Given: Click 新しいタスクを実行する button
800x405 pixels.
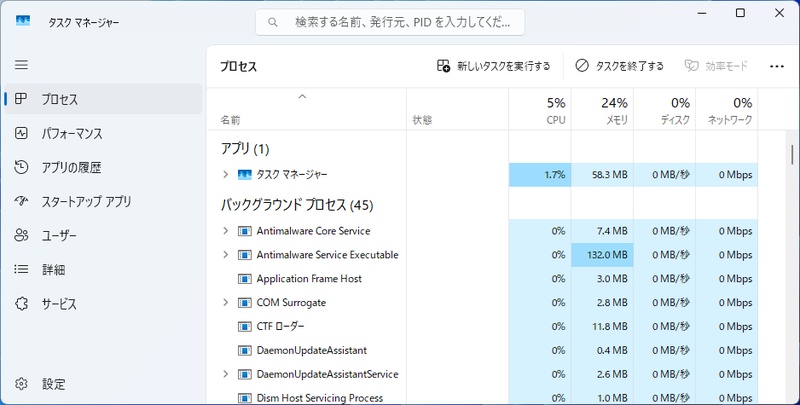Looking at the screenshot, I should (x=493, y=66).
